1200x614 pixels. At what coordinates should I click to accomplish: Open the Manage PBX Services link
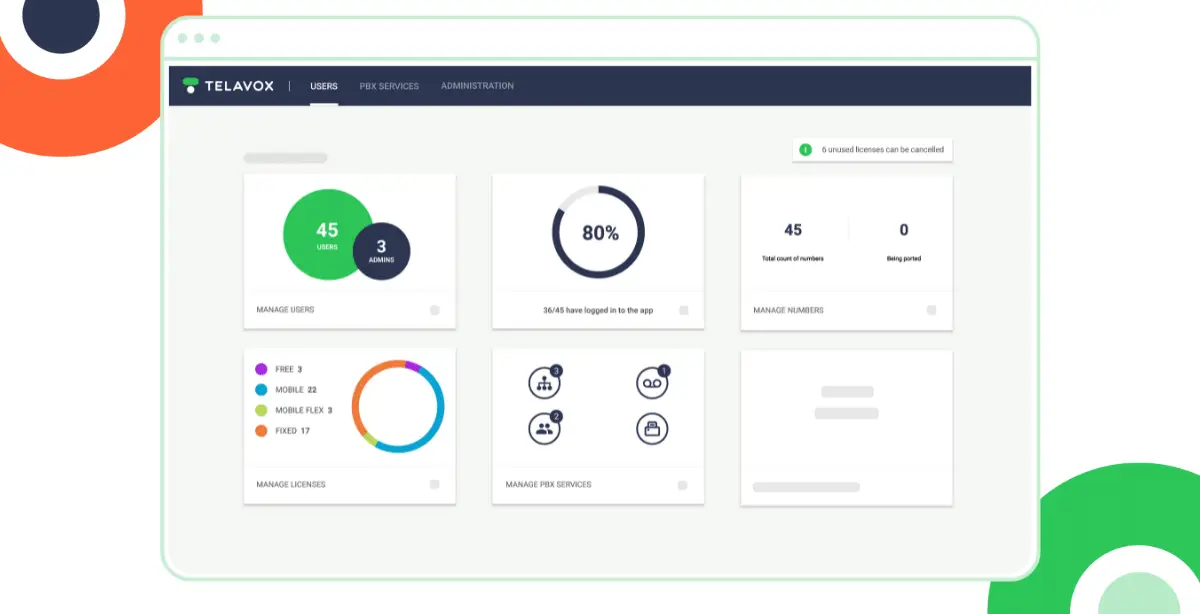pos(548,484)
